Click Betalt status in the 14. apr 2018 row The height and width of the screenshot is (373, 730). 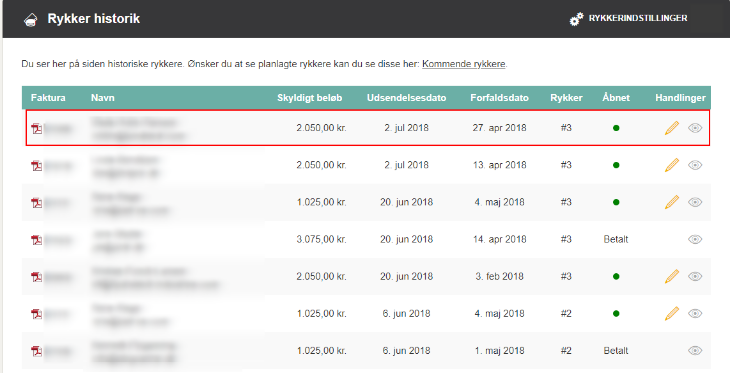point(616,239)
